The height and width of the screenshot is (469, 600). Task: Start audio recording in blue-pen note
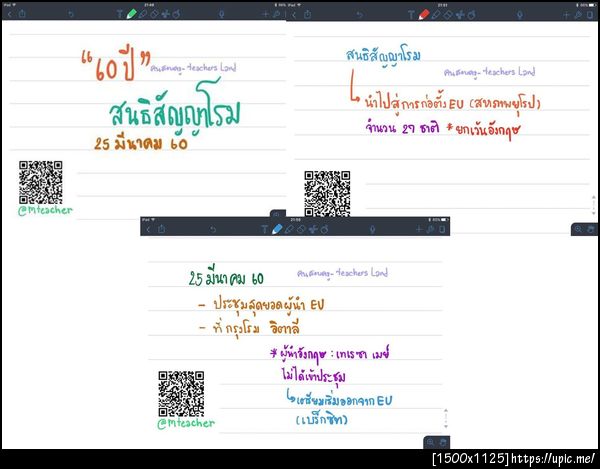tap(372, 229)
